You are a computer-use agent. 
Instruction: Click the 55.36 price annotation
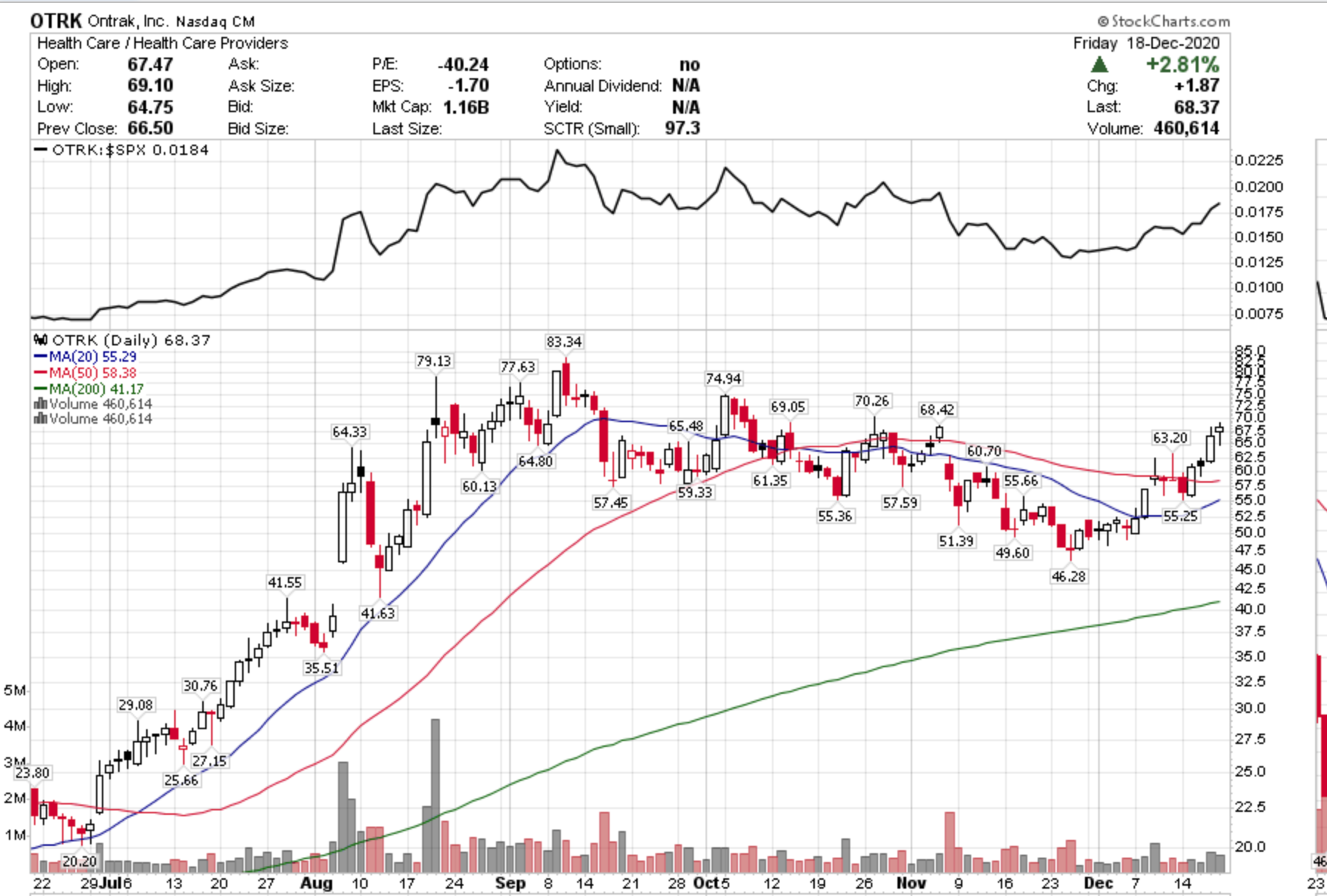(x=835, y=516)
